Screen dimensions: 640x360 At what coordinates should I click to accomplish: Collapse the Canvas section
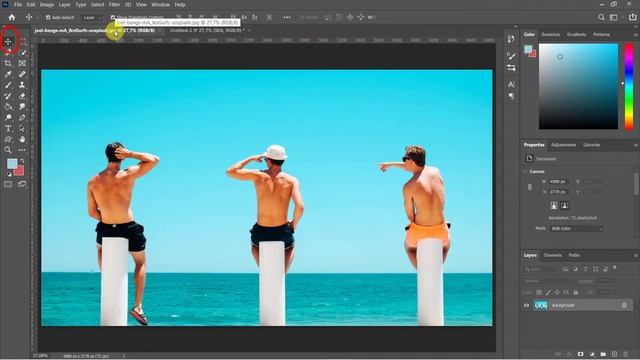coord(526,171)
